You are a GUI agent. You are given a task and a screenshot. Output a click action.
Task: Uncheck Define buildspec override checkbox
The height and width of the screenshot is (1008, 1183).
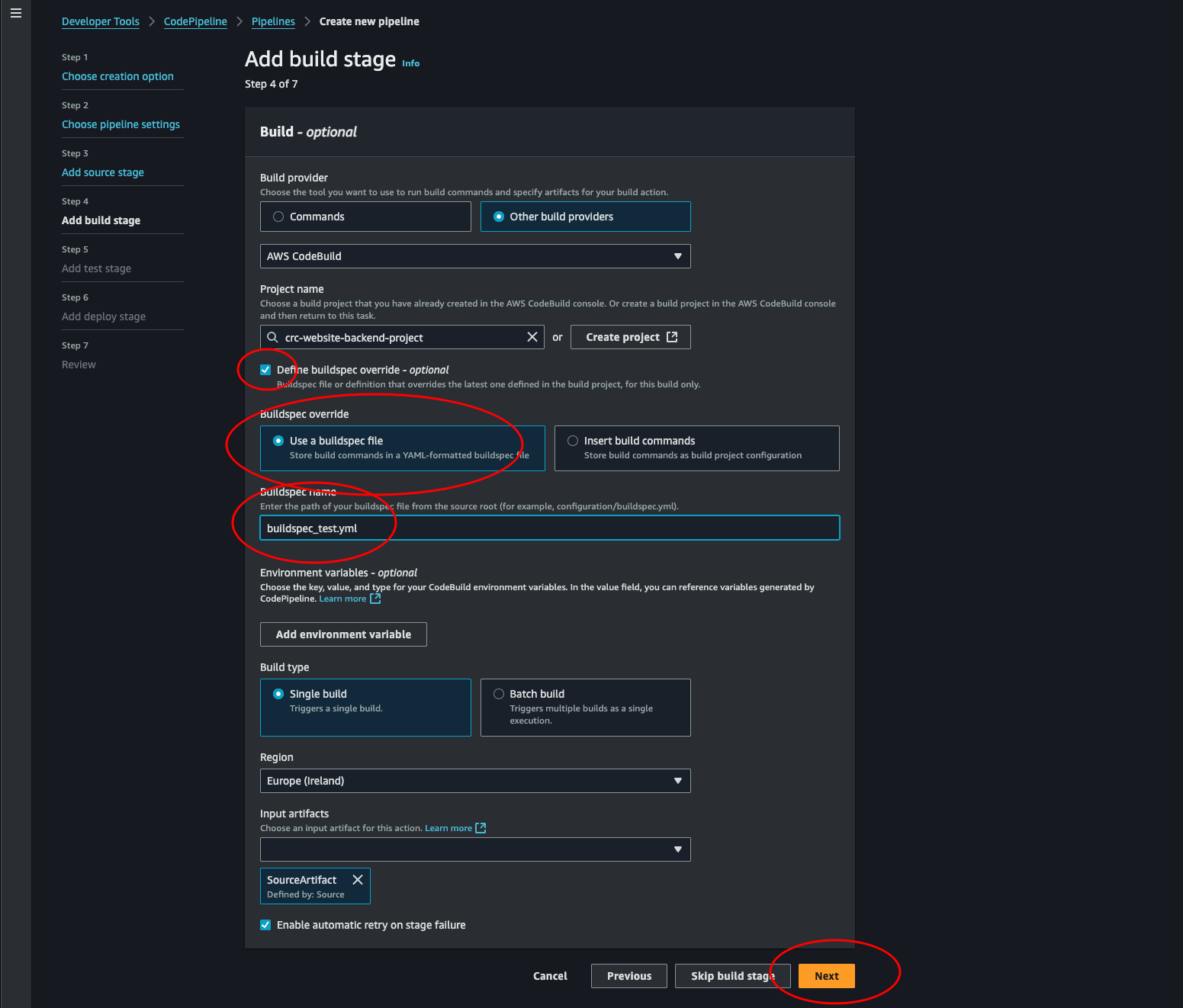pos(265,370)
